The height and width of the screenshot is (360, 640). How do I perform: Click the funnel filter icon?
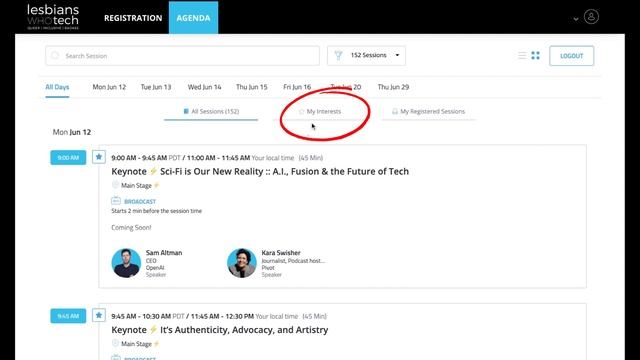coord(338,56)
